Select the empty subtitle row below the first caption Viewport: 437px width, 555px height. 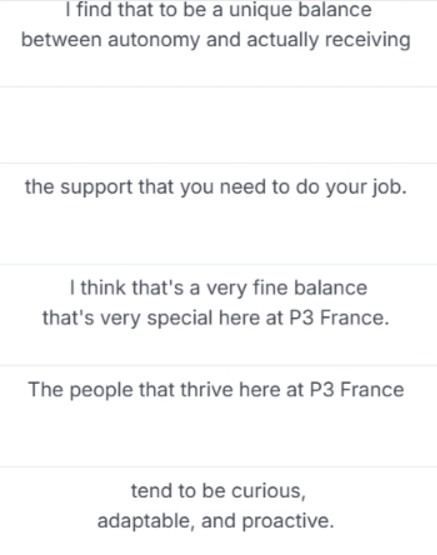pyautogui.click(x=218, y=125)
